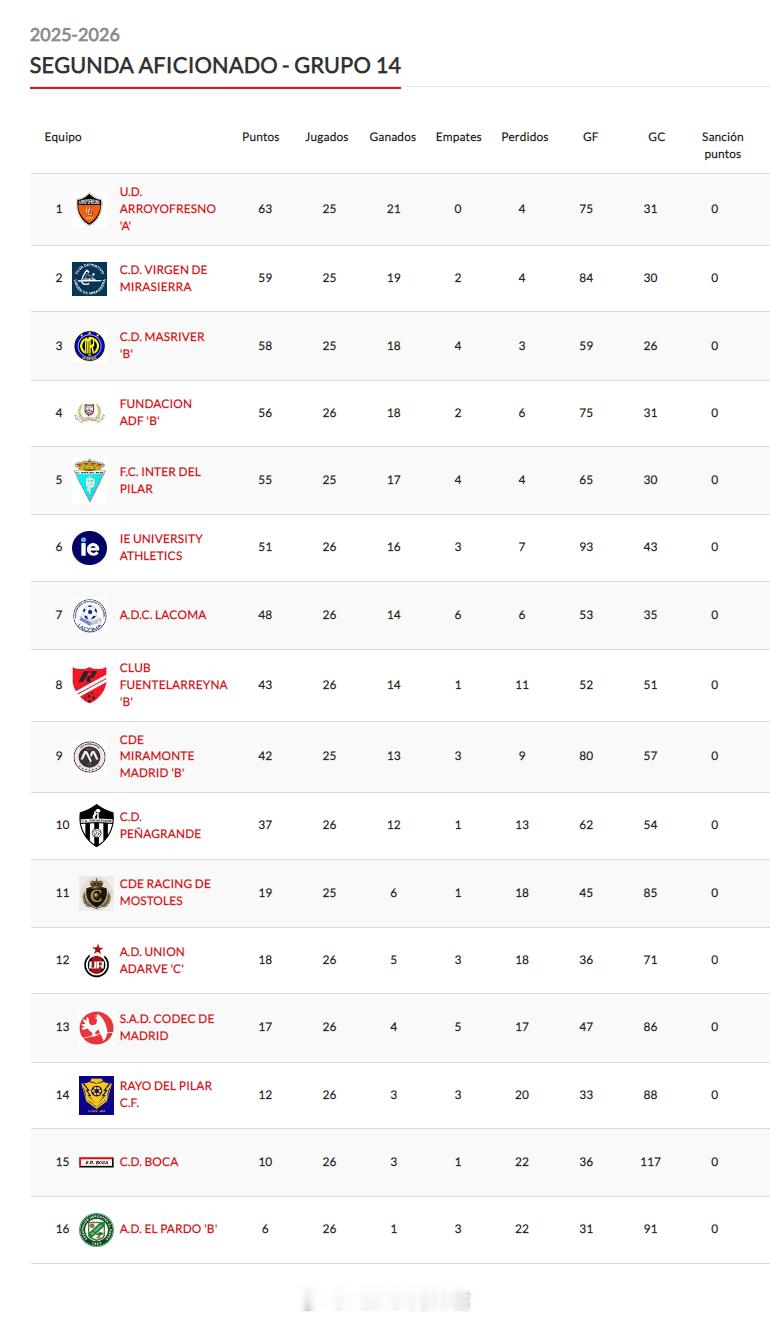The height and width of the screenshot is (1319, 770).
Task: Click the IE University Athletics blue logo
Action: click(x=89, y=547)
